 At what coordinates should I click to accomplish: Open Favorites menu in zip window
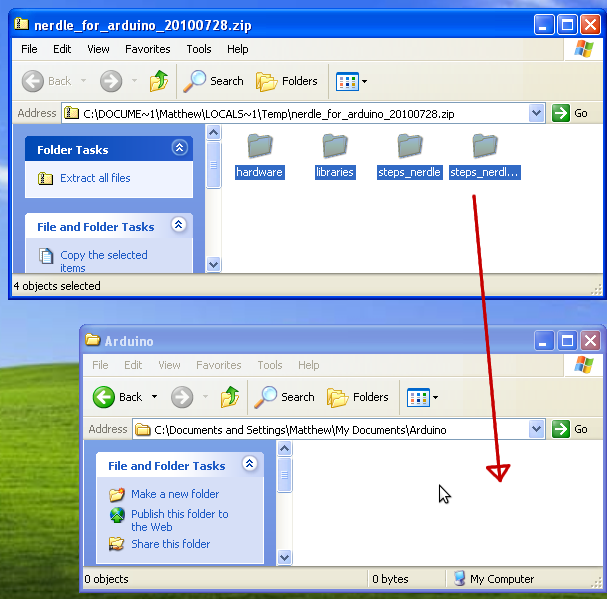coord(147,49)
